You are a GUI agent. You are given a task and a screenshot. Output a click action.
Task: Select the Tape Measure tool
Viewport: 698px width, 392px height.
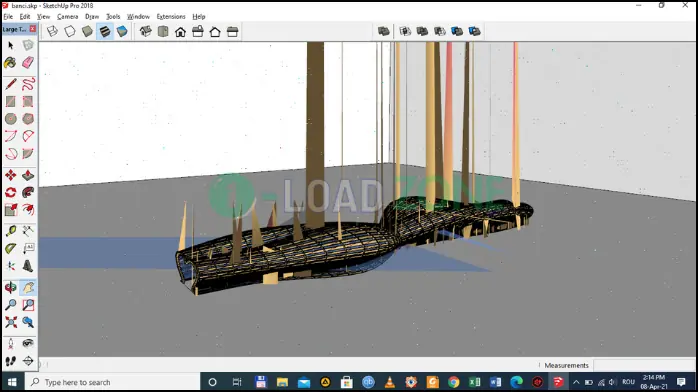pyautogui.click(x=11, y=231)
